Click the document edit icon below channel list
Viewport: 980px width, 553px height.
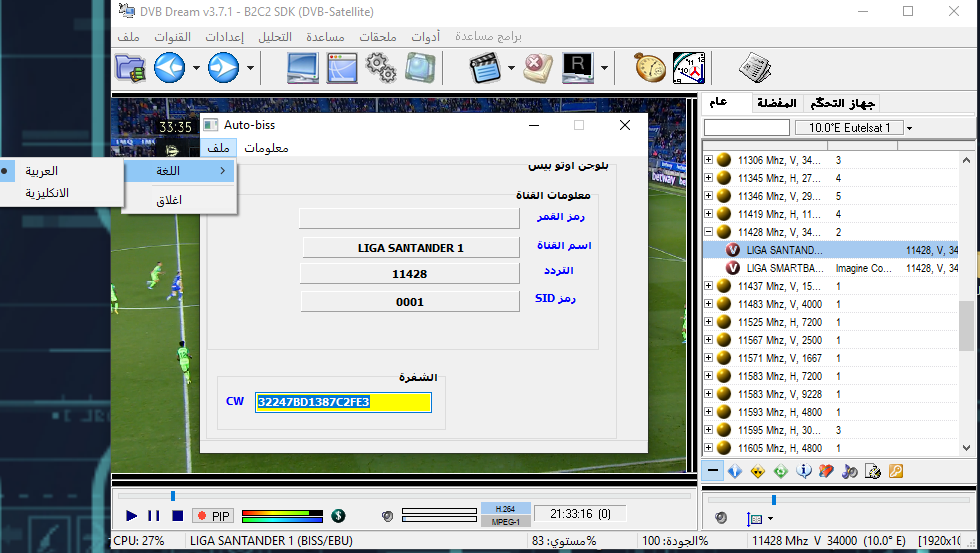tap(872, 471)
